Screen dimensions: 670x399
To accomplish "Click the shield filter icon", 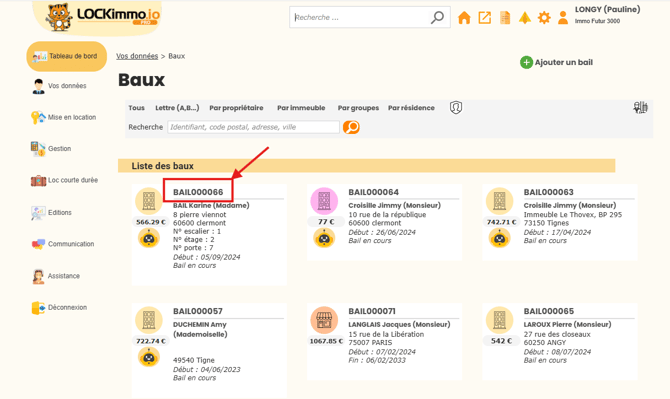I will click(456, 108).
